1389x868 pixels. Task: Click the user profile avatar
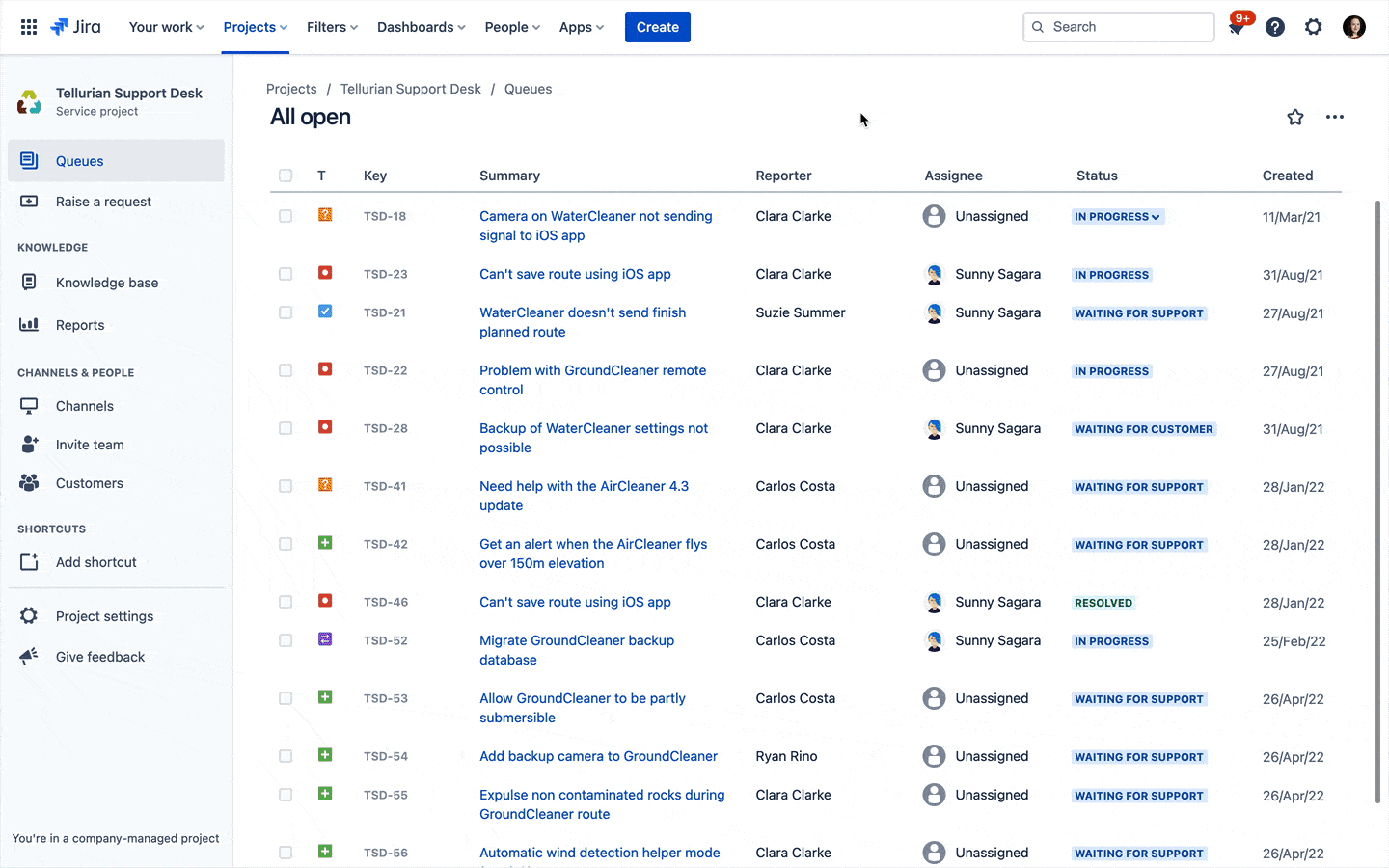pos(1354,27)
